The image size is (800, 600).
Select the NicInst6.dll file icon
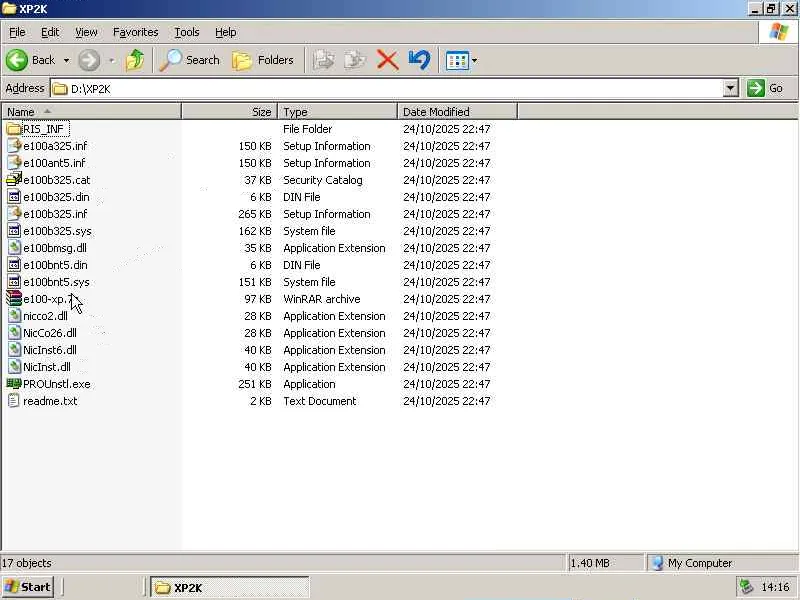(14, 350)
